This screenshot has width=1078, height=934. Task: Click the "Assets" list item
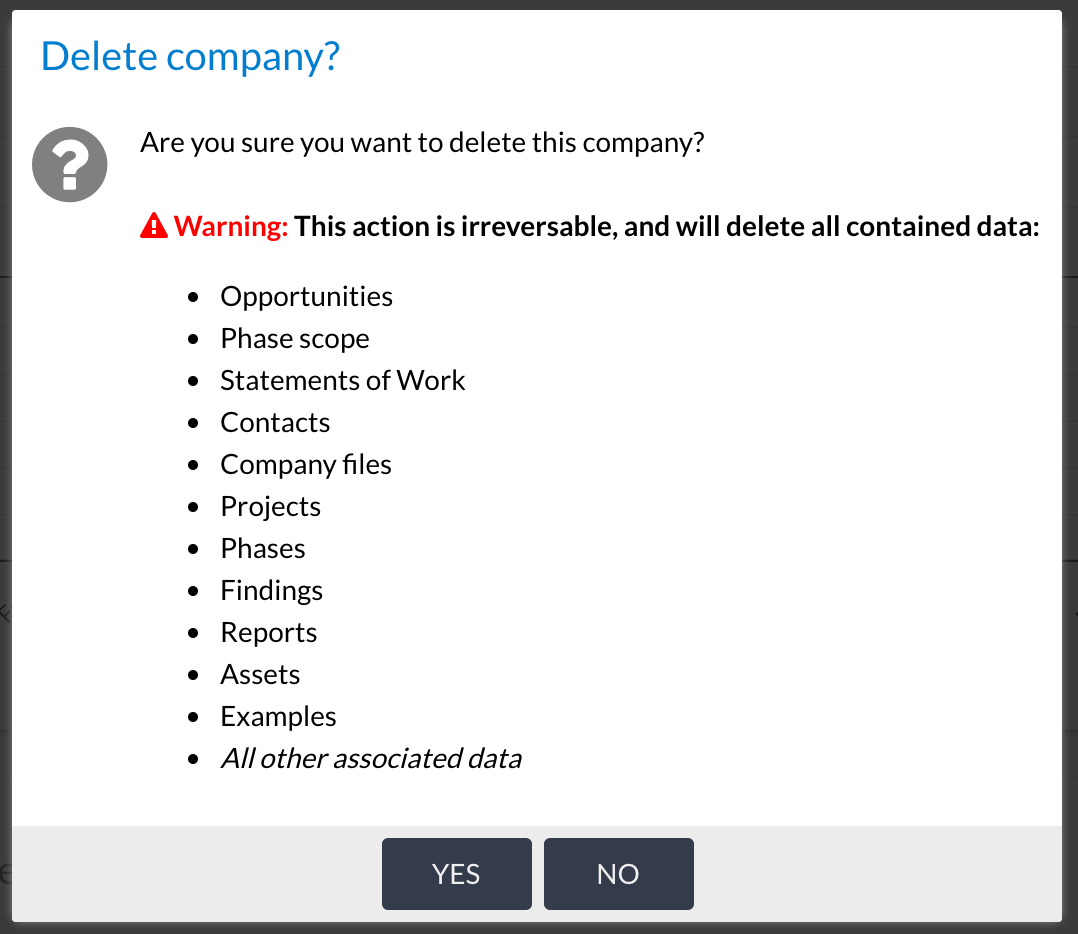click(260, 675)
